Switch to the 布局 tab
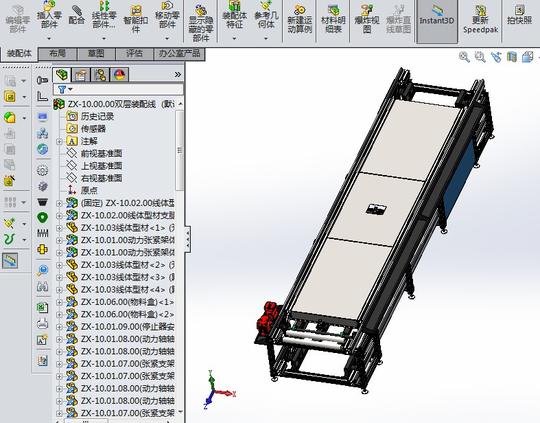The width and height of the screenshot is (540, 423). click(x=57, y=53)
